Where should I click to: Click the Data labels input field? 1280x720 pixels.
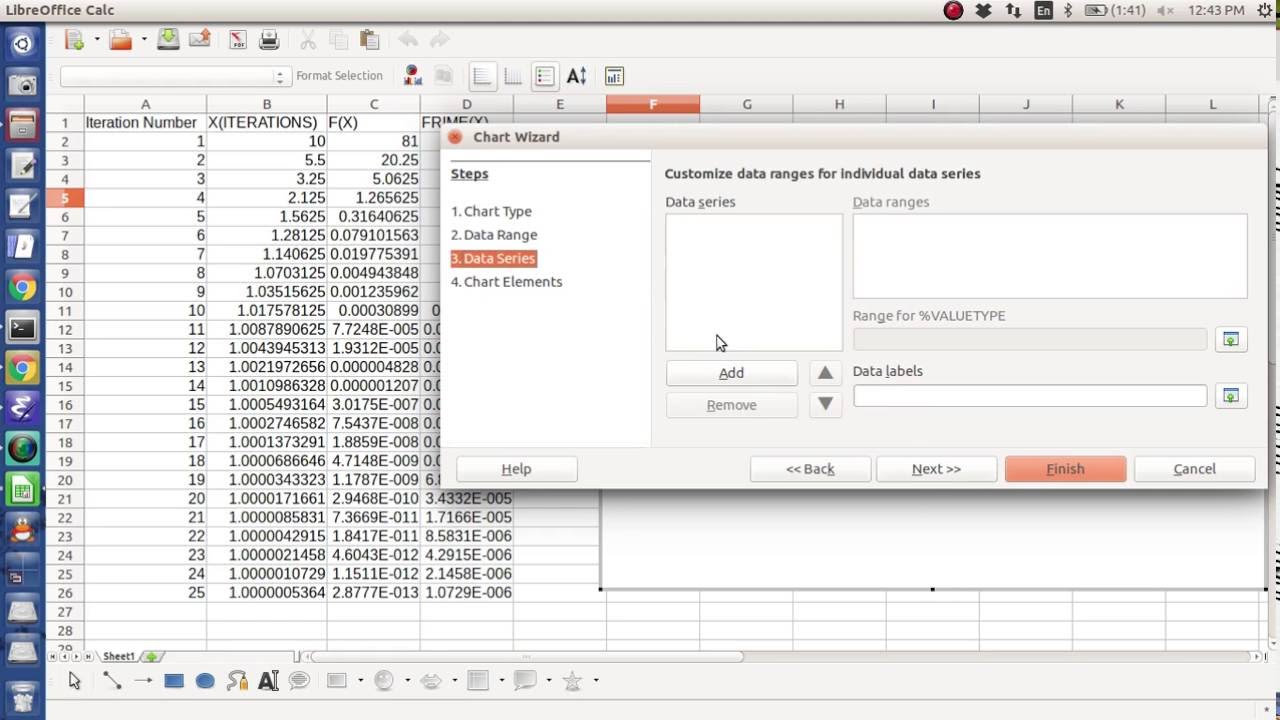[1030, 396]
